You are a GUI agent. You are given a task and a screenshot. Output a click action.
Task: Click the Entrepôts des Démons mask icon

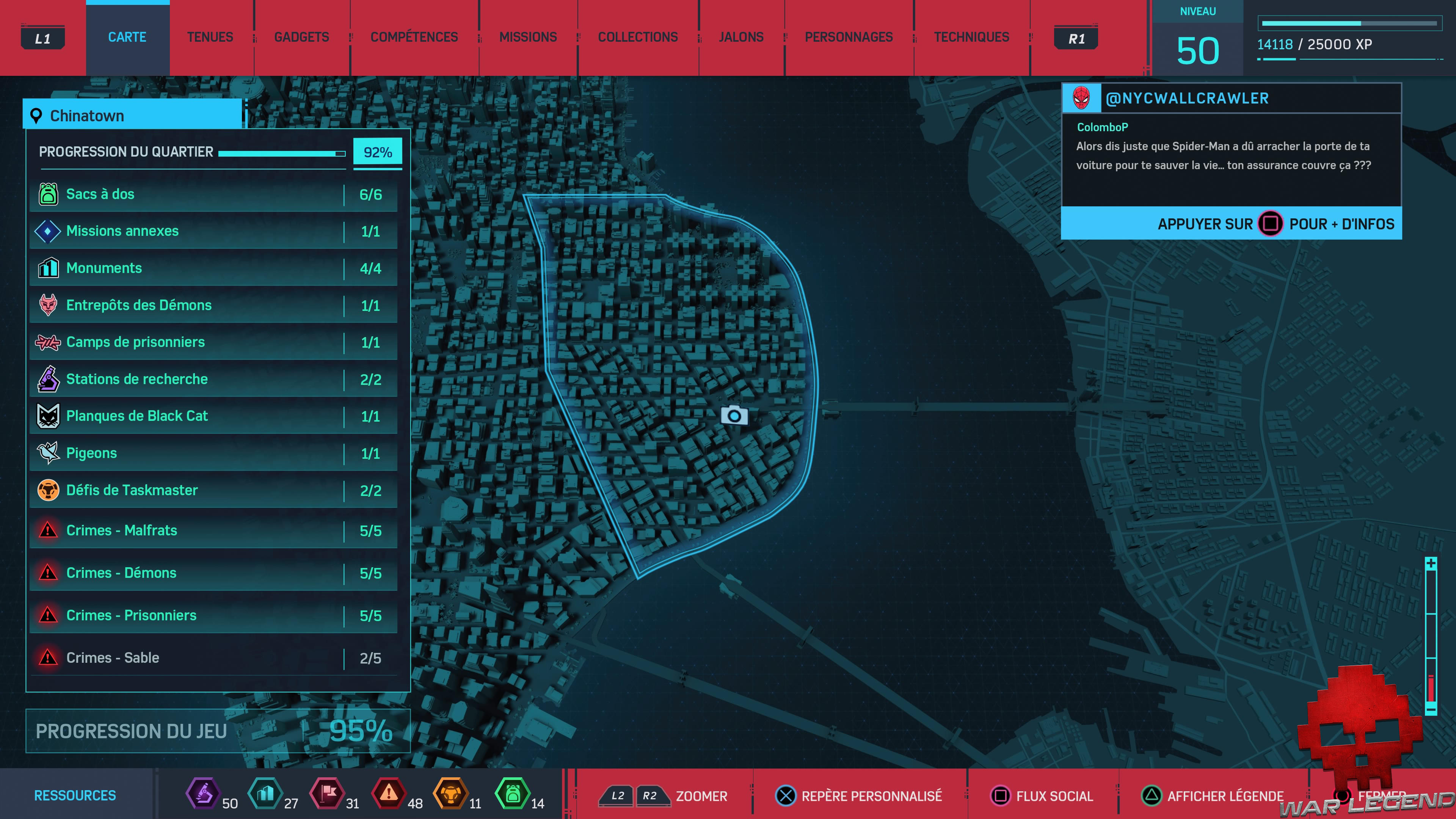(x=48, y=304)
